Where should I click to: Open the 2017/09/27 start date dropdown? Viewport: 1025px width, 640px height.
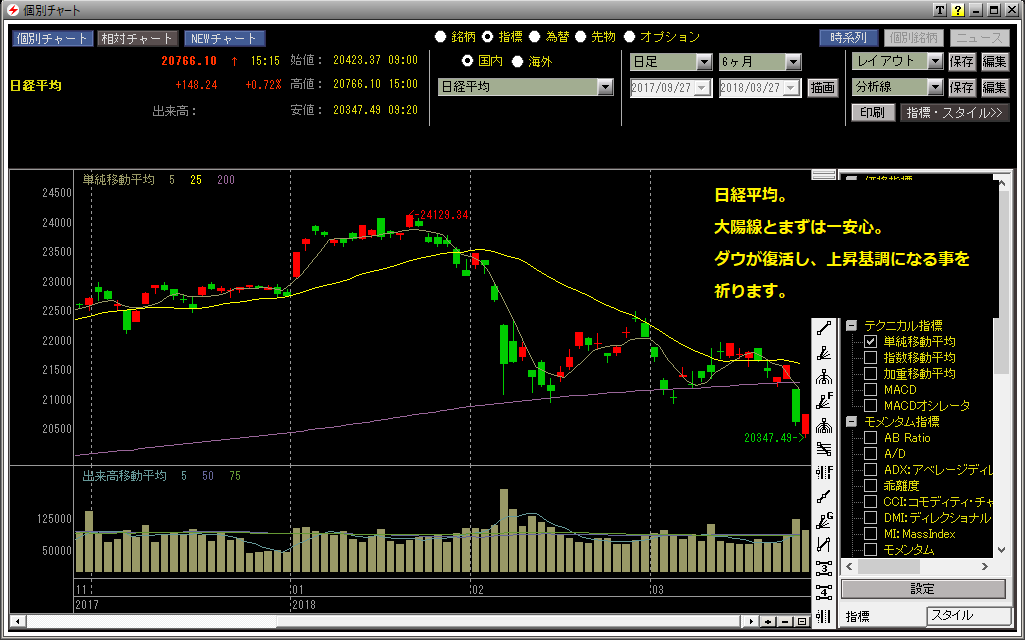click(x=703, y=88)
